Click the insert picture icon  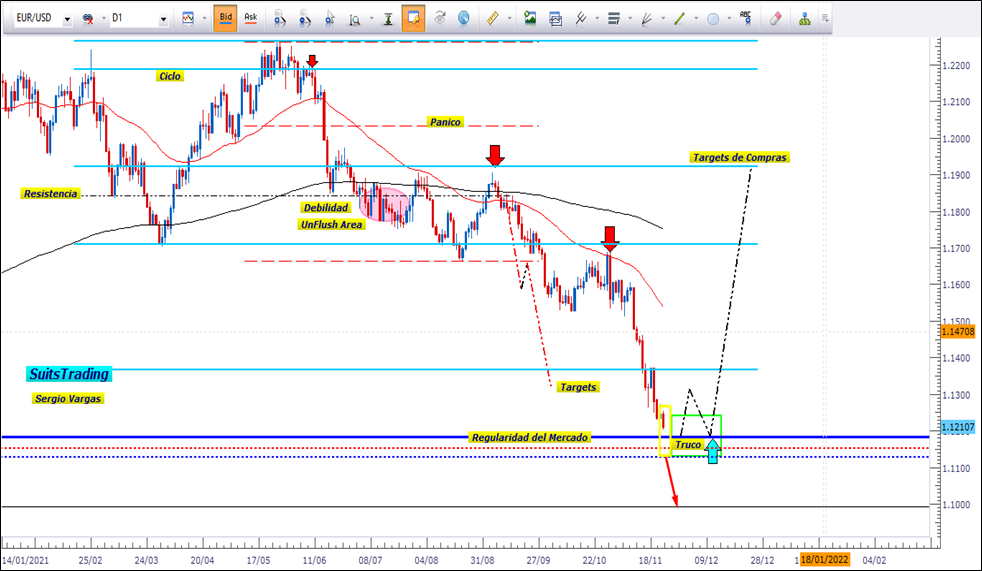pyautogui.click(x=530, y=18)
